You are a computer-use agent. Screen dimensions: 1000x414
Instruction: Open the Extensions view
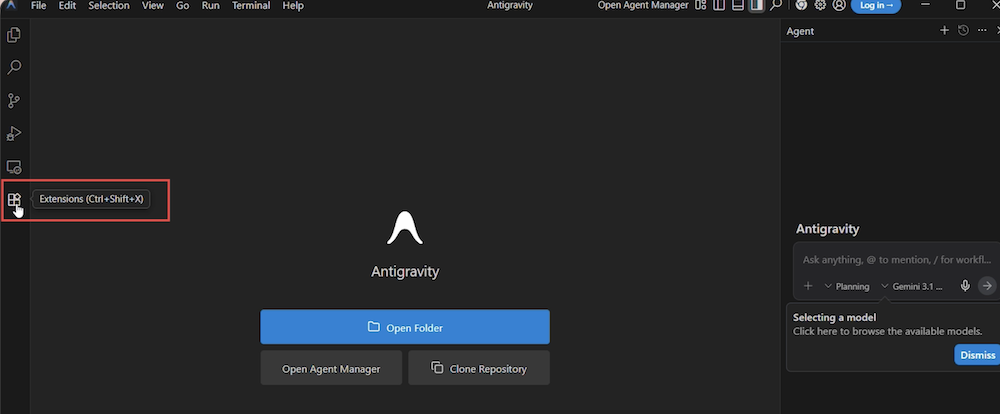click(14, 200)
